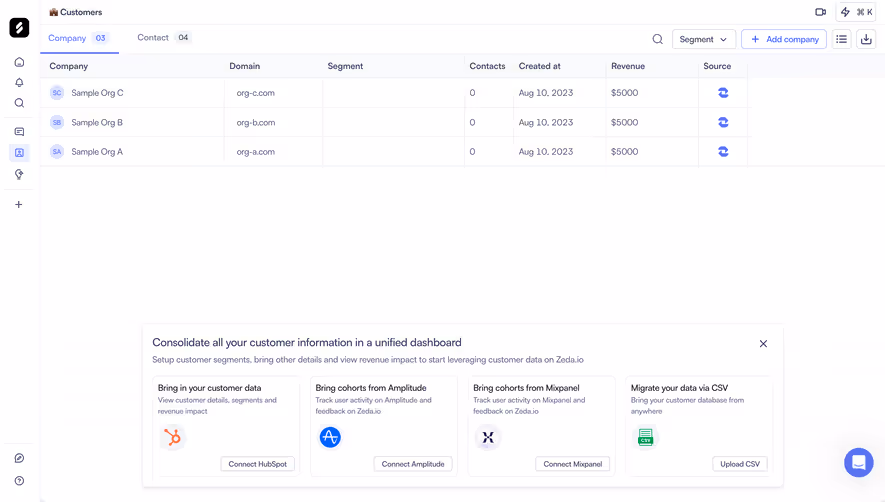Select the Customers icon in sidebar

coord(19,152)
